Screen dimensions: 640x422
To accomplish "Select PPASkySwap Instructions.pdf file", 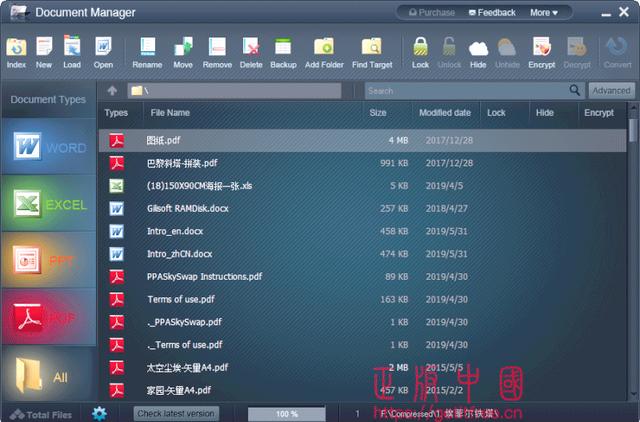I will (362, 277).
